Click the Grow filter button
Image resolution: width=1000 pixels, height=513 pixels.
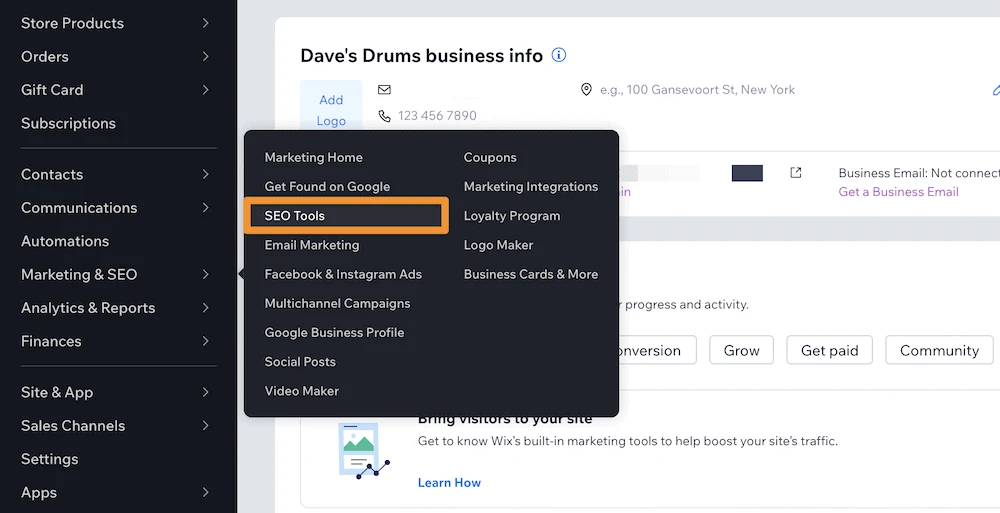coord(742,350)
